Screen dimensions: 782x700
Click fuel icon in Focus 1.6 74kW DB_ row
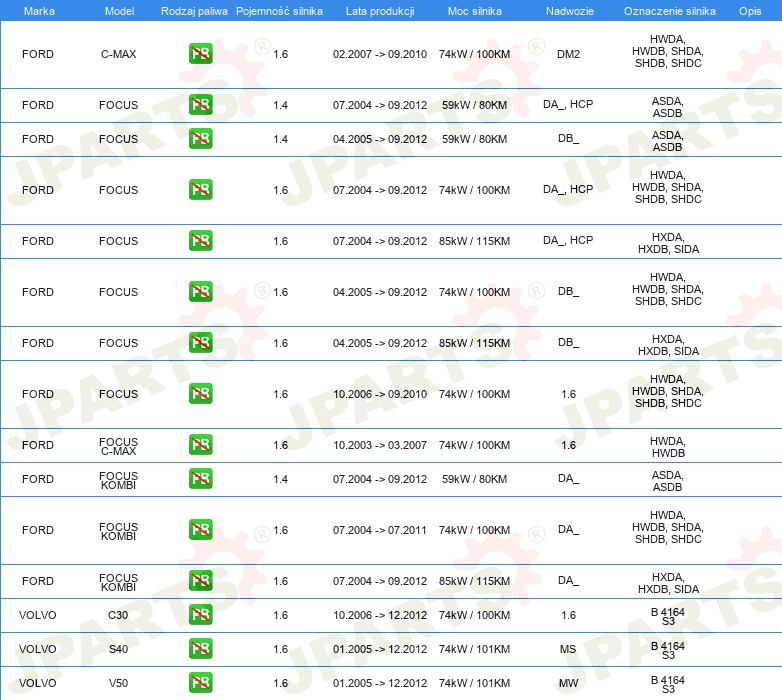coord(200,292)
